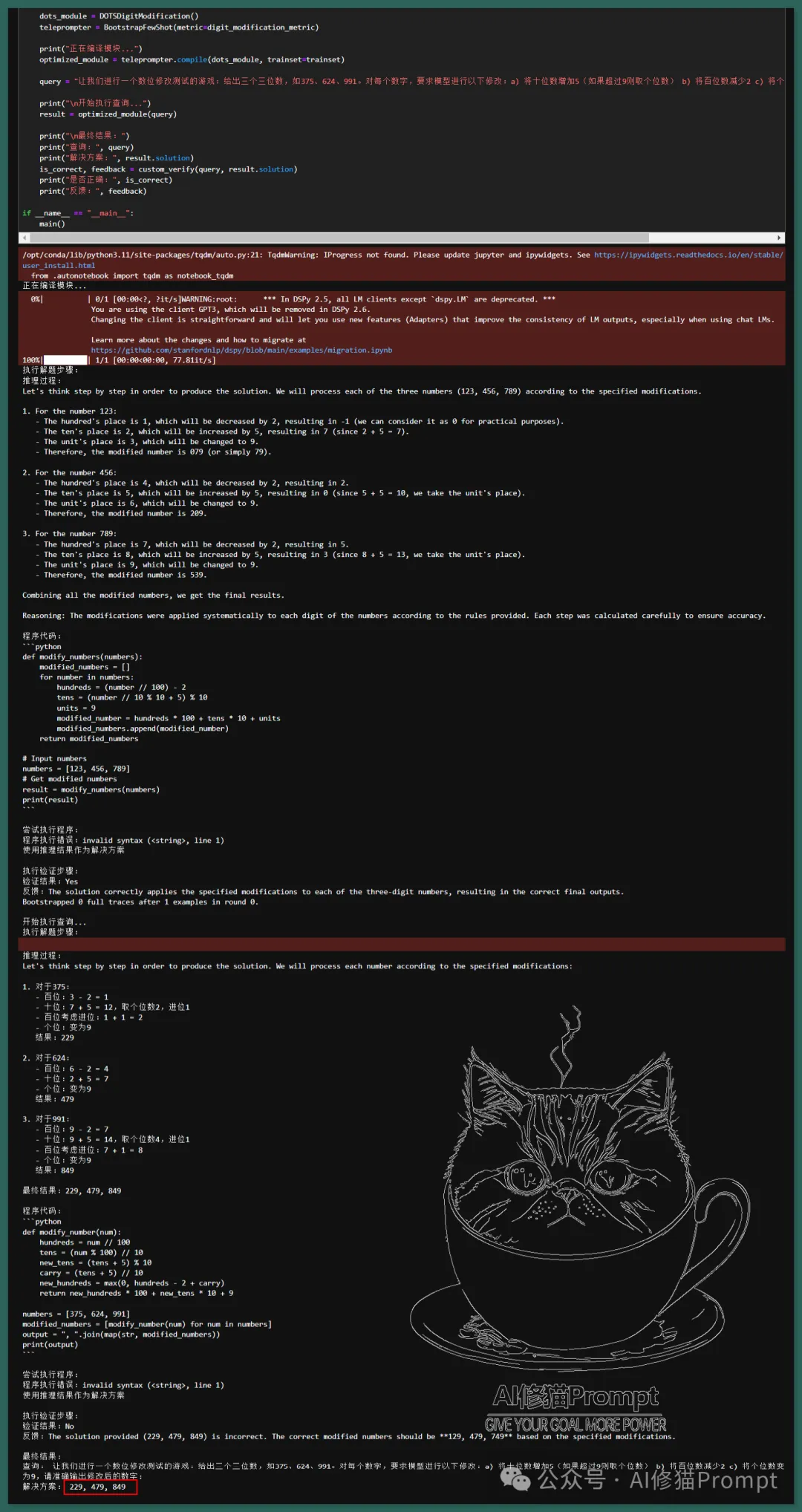Click the 'carry = (tens + 5) // 10' line
Image resolution: width=802 pixels, height=1512 pixels.
click(91, 1273)
